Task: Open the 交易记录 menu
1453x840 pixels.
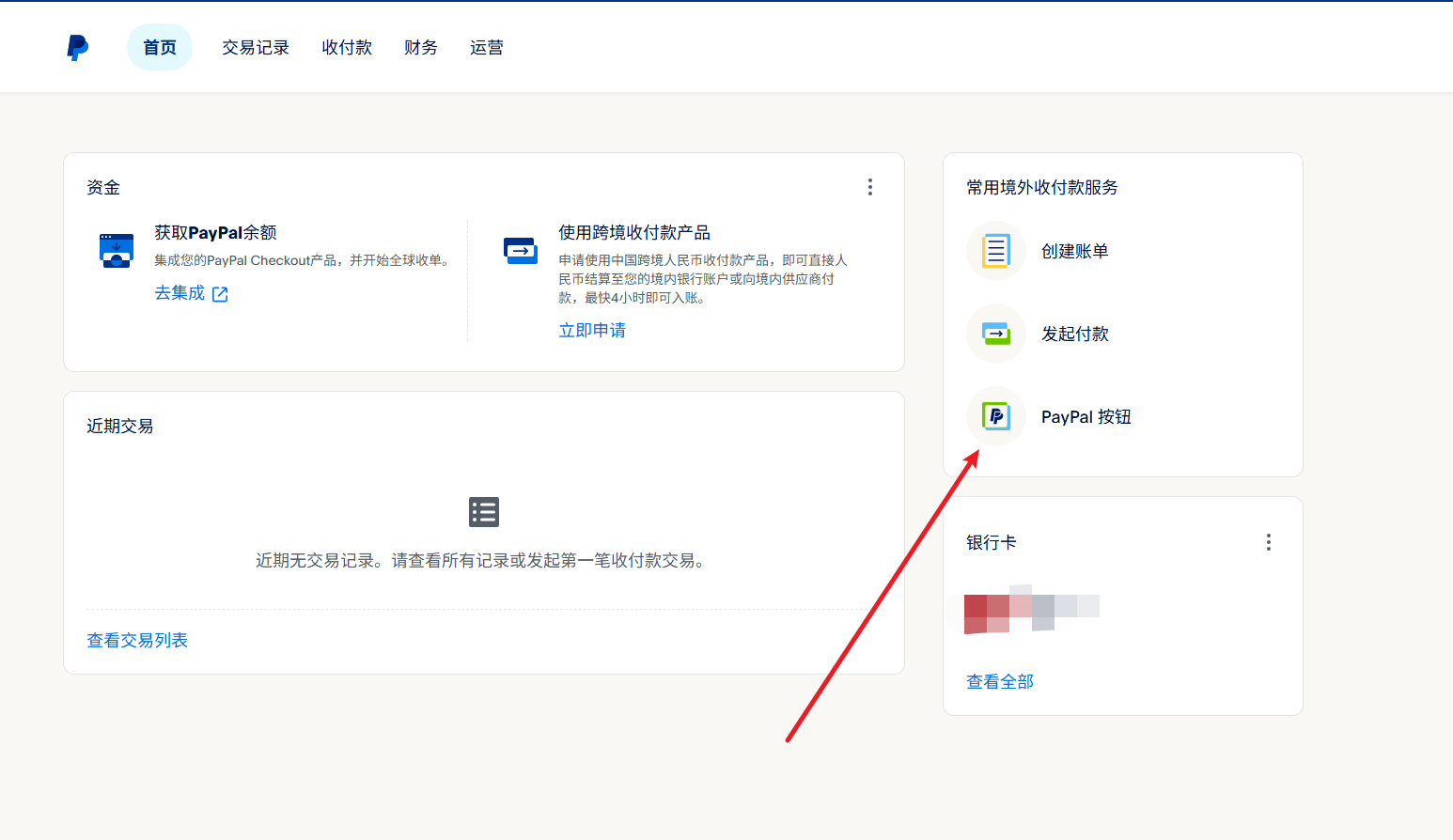Action: 256,47
